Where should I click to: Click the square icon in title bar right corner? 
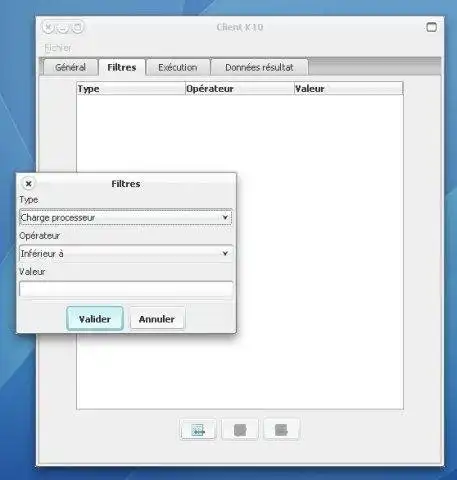tap(431, 27)
